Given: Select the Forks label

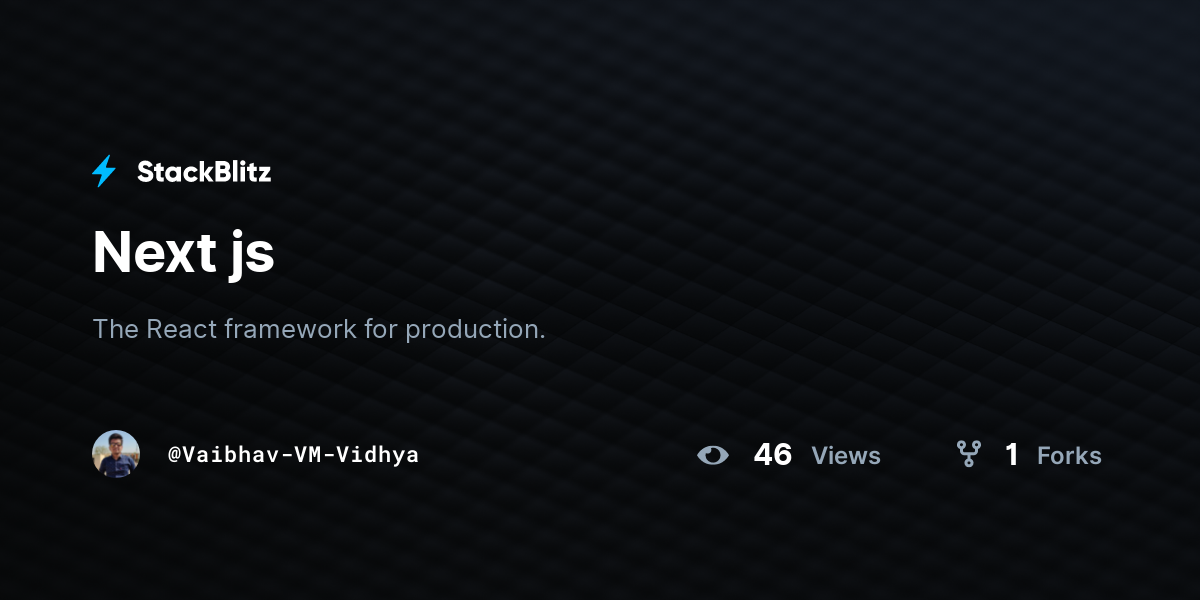Looking at the screenshot, I should (1069, 456).
